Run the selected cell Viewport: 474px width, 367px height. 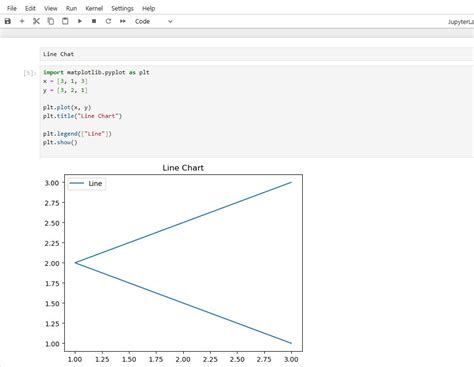pos(80,21)
